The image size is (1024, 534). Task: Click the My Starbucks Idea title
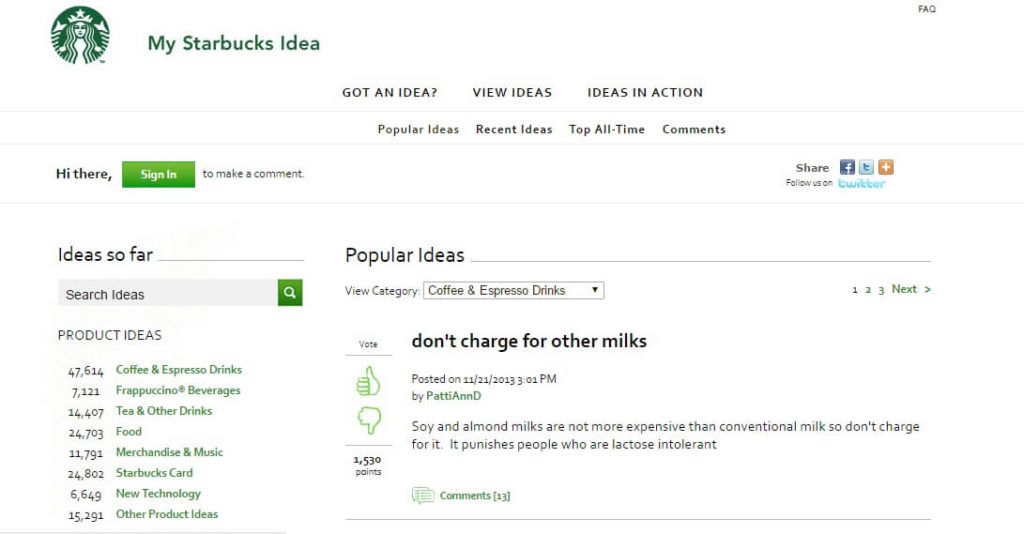click(x=234, y=43)
